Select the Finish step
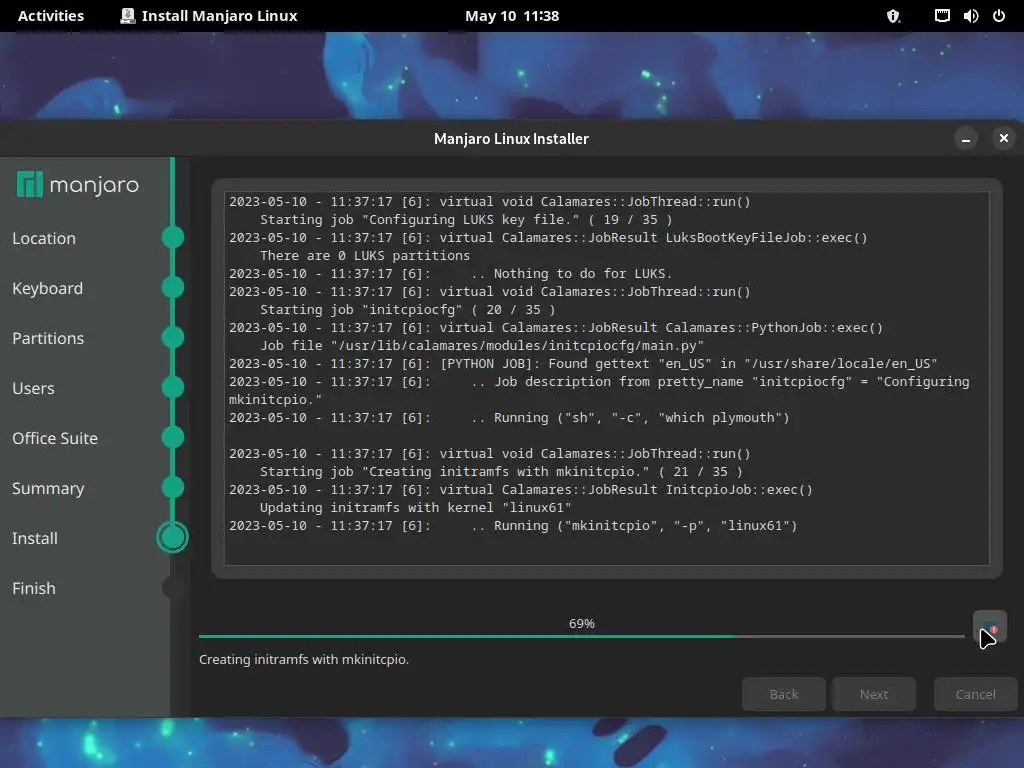The height and width of the screenshot is (768, 1024). pyautogui.click(x=34, y=588)
